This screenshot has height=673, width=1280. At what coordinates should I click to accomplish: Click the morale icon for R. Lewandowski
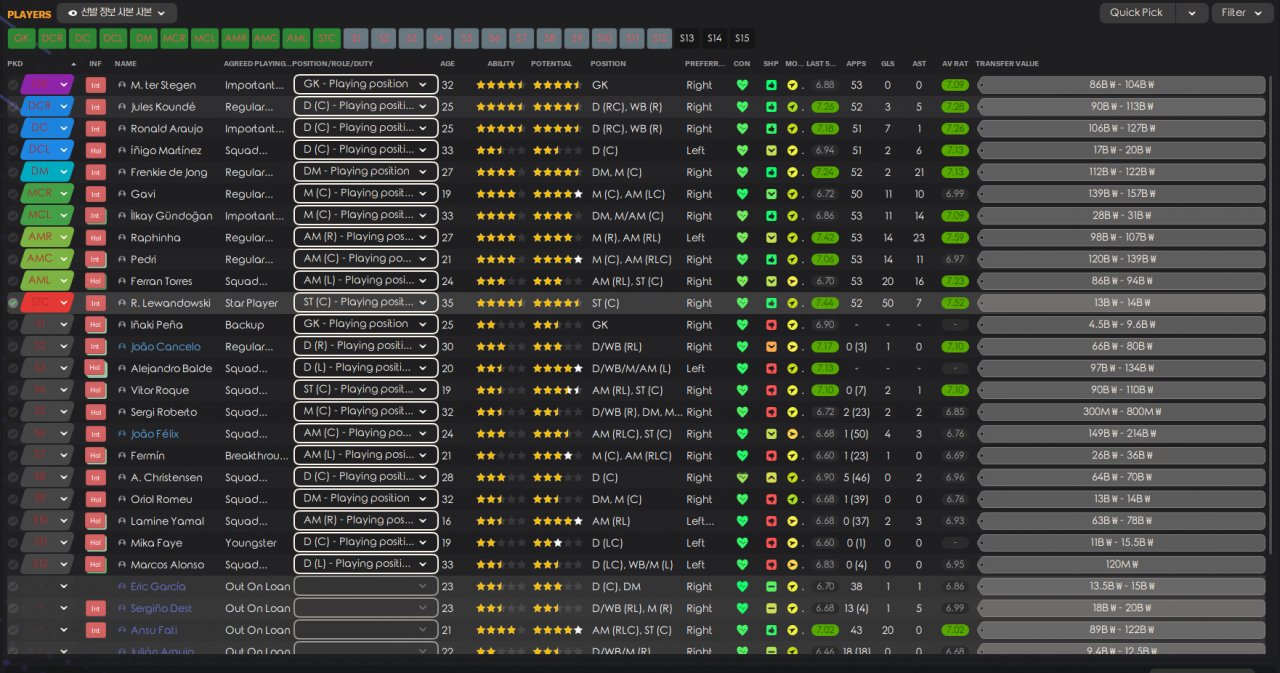(x=792, y=303)
